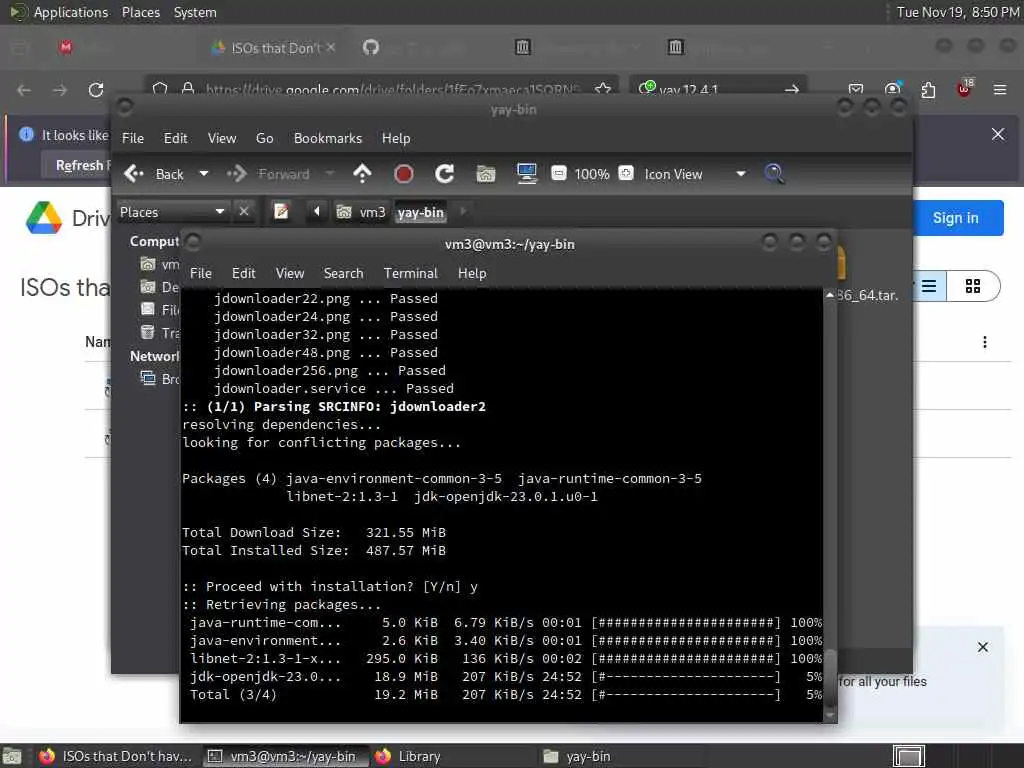This screenshot has height=768, width=1024.
Task: Go back in Firefox
Action: click(24, 89)
